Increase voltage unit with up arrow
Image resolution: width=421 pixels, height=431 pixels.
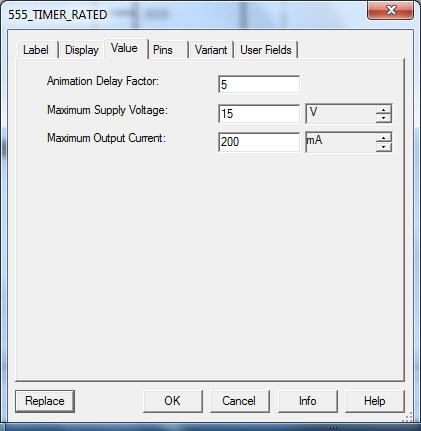[384, 109]
